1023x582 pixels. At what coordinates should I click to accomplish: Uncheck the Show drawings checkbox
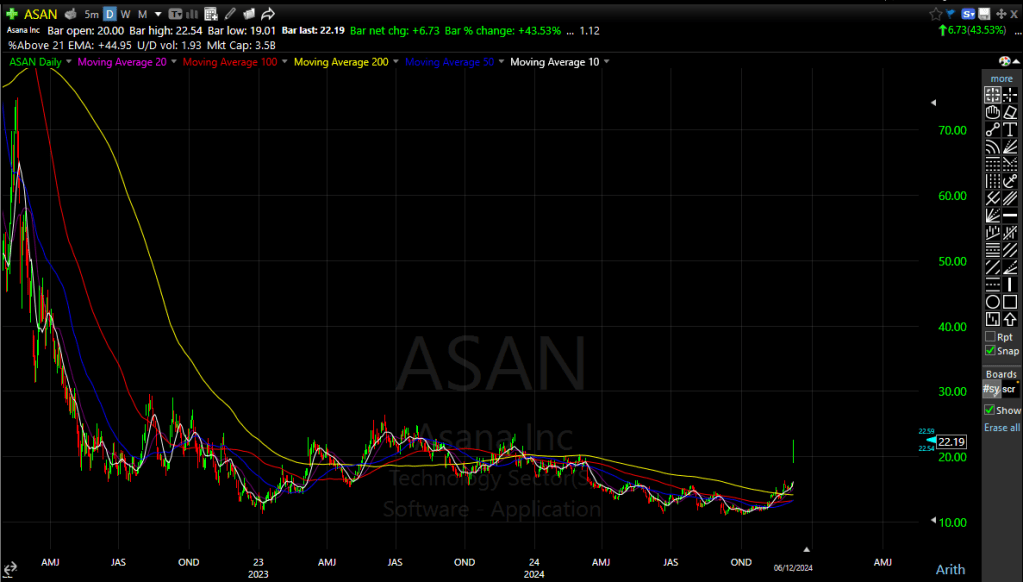990,410
